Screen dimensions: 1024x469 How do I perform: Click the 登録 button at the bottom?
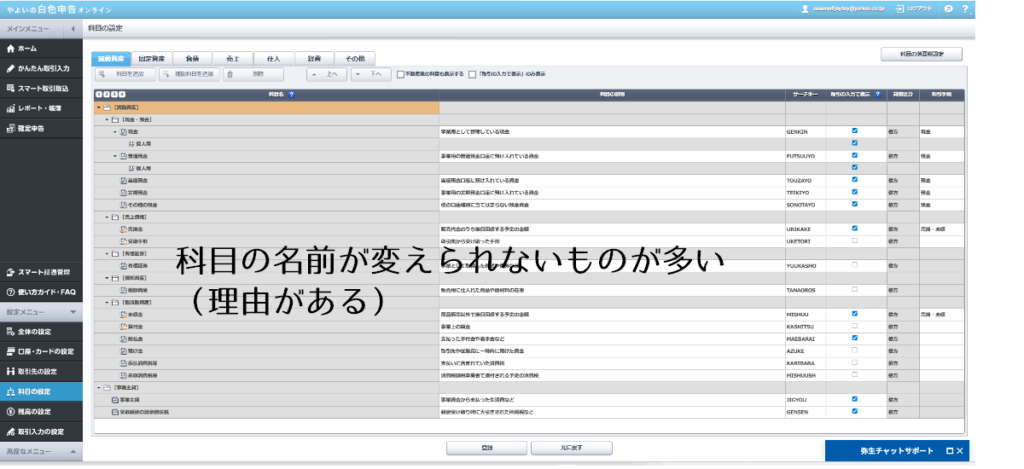[486, 448]
